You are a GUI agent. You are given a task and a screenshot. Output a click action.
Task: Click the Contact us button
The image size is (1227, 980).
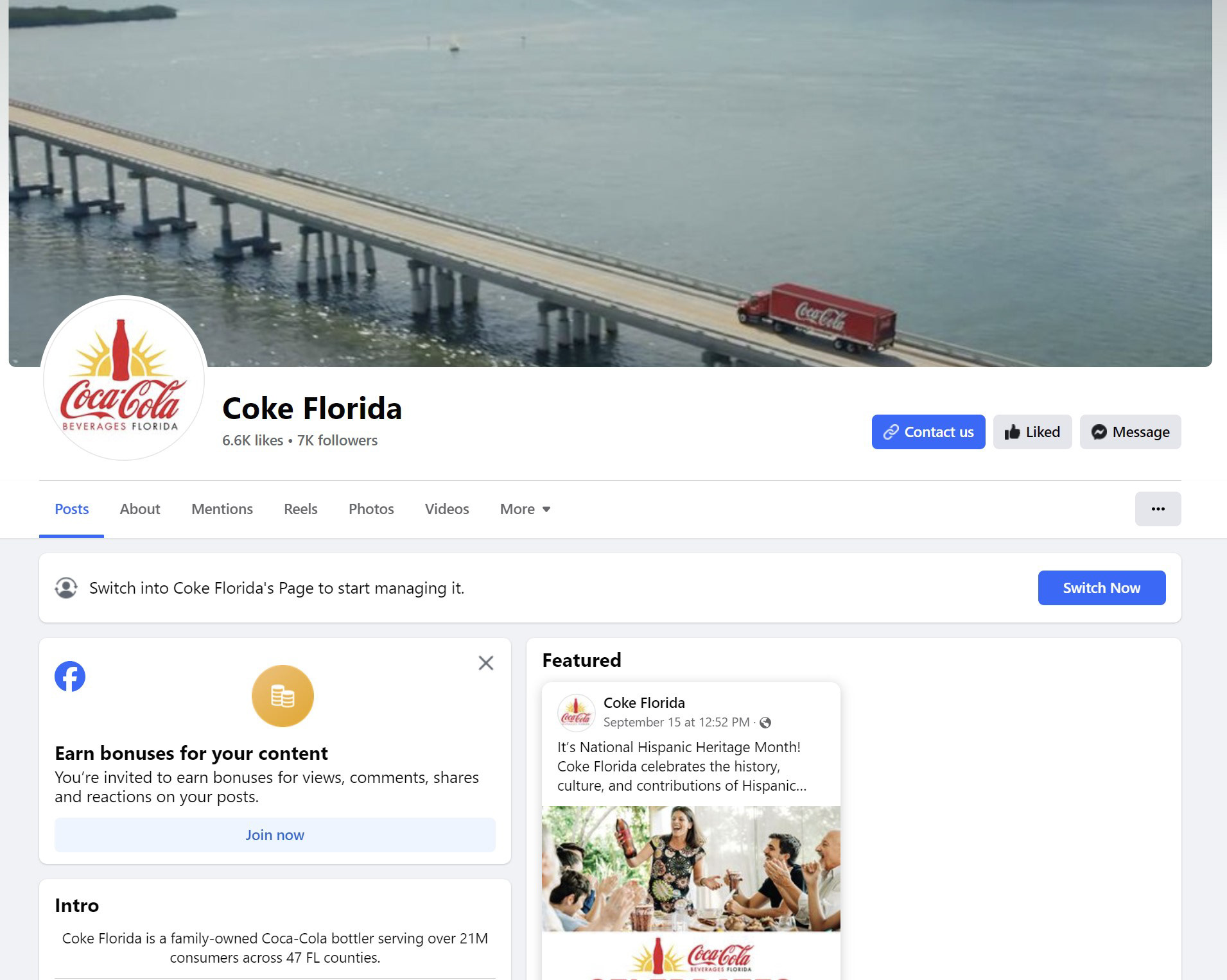(x=928, y=432)
